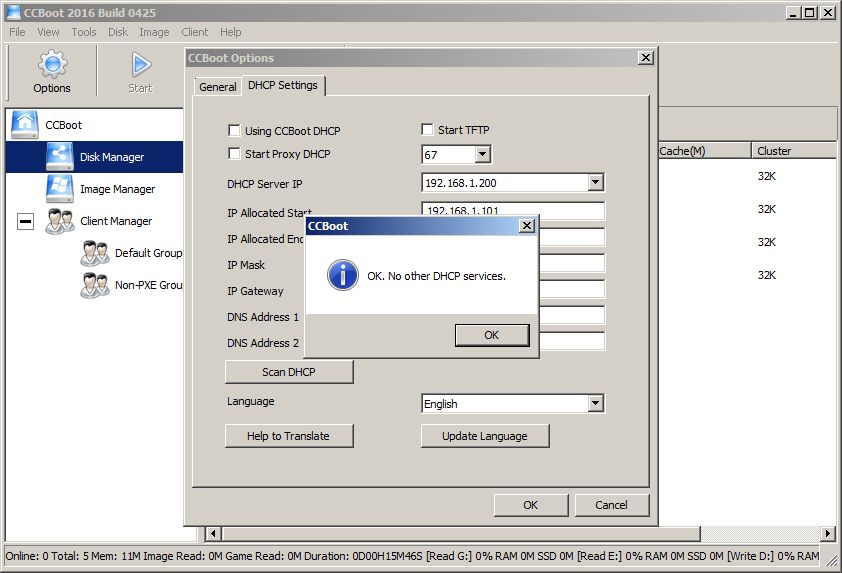Viewport: 842px width, 573px height.
Task: Select the CCBoot root node icon
Action: point(25,125)
